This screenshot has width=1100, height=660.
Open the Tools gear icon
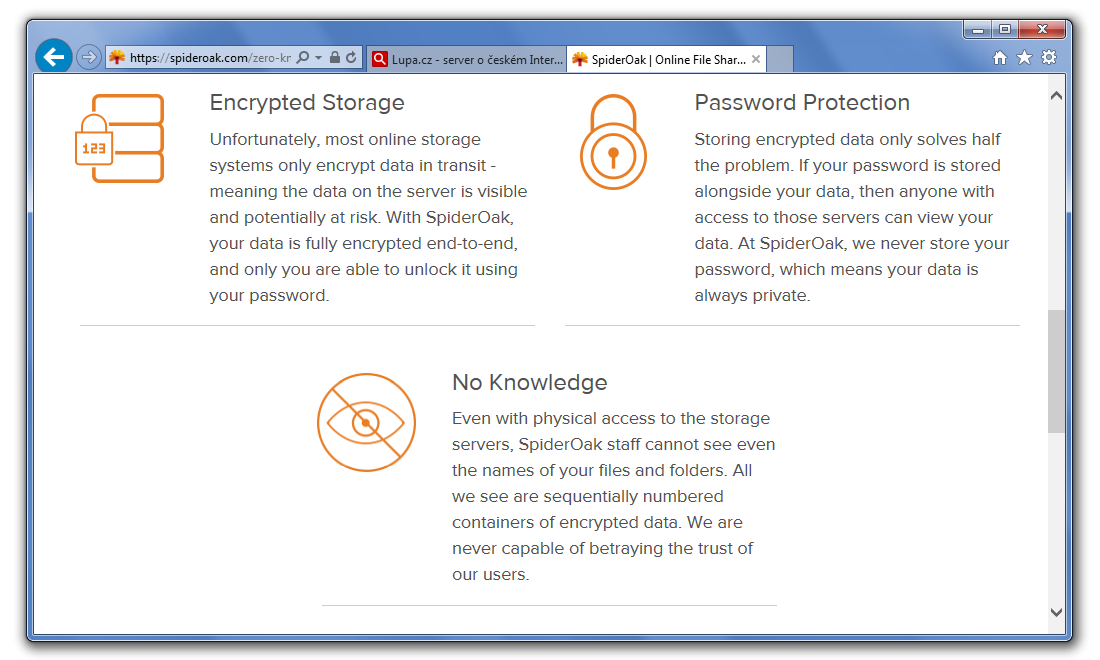(1049, 58)
